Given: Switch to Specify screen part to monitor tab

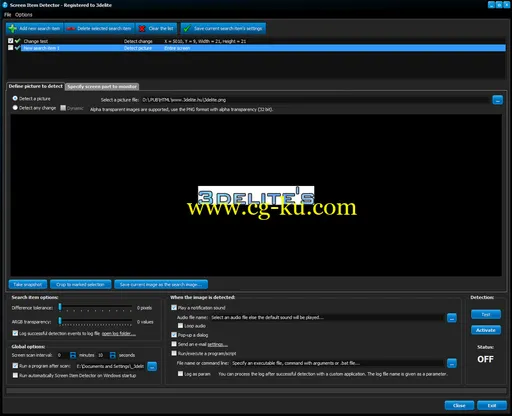Looking at the screenshot, I should point(102,87).
